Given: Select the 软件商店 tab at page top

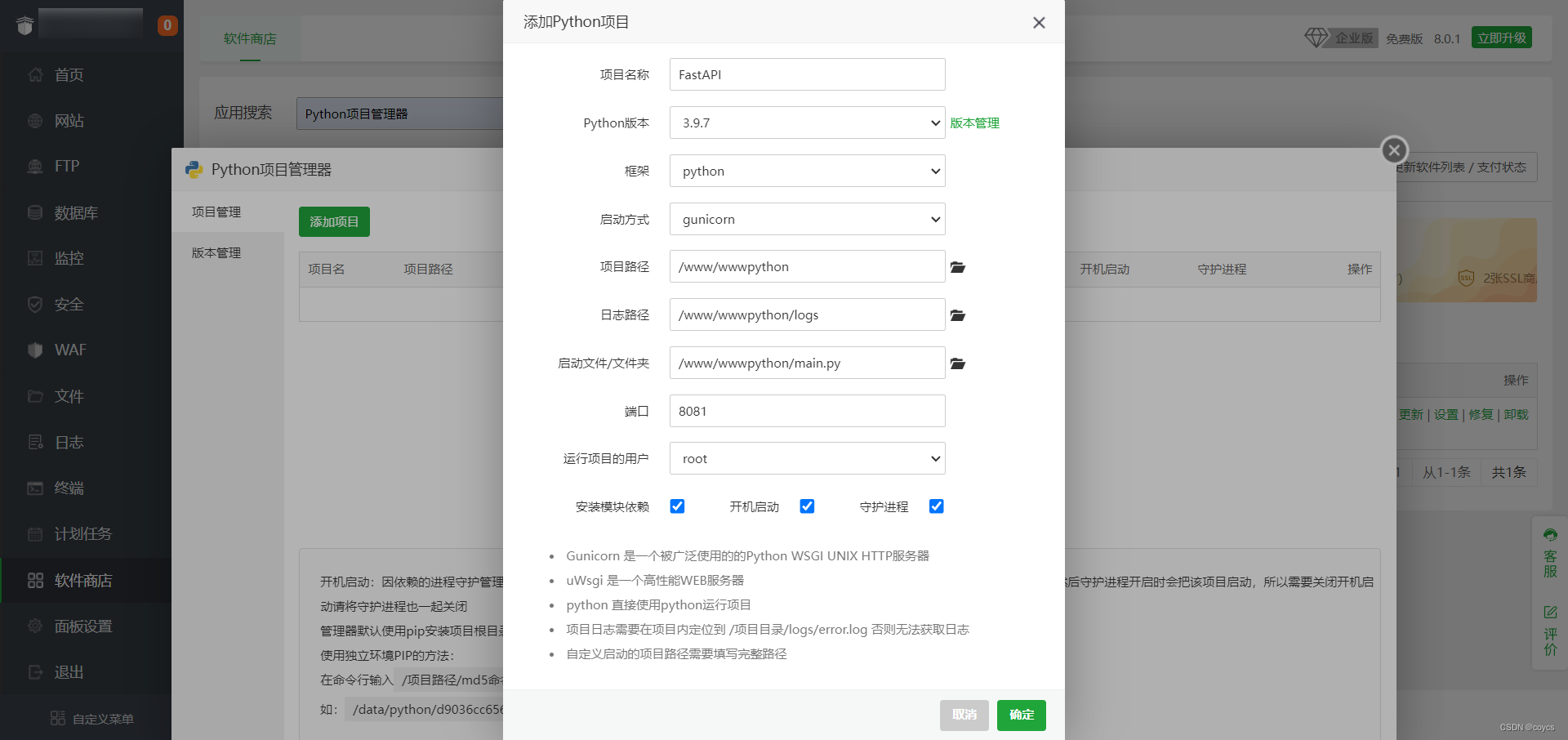Looking at the screenshot, I should [250, 38].
